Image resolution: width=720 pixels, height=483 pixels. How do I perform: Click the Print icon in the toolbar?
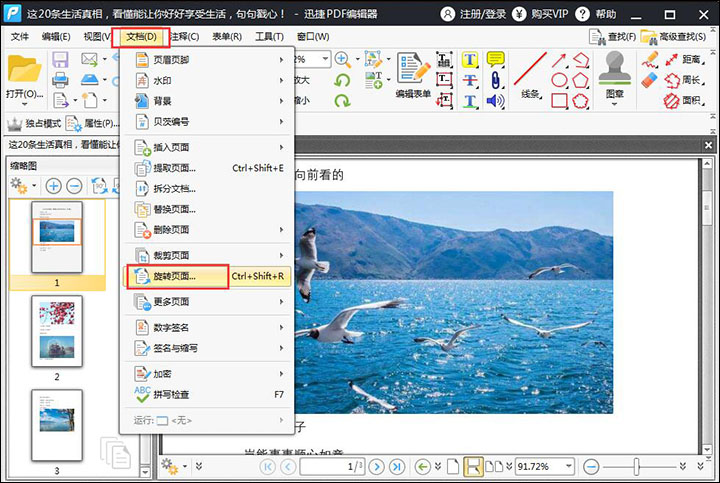[x=60, y=80]
